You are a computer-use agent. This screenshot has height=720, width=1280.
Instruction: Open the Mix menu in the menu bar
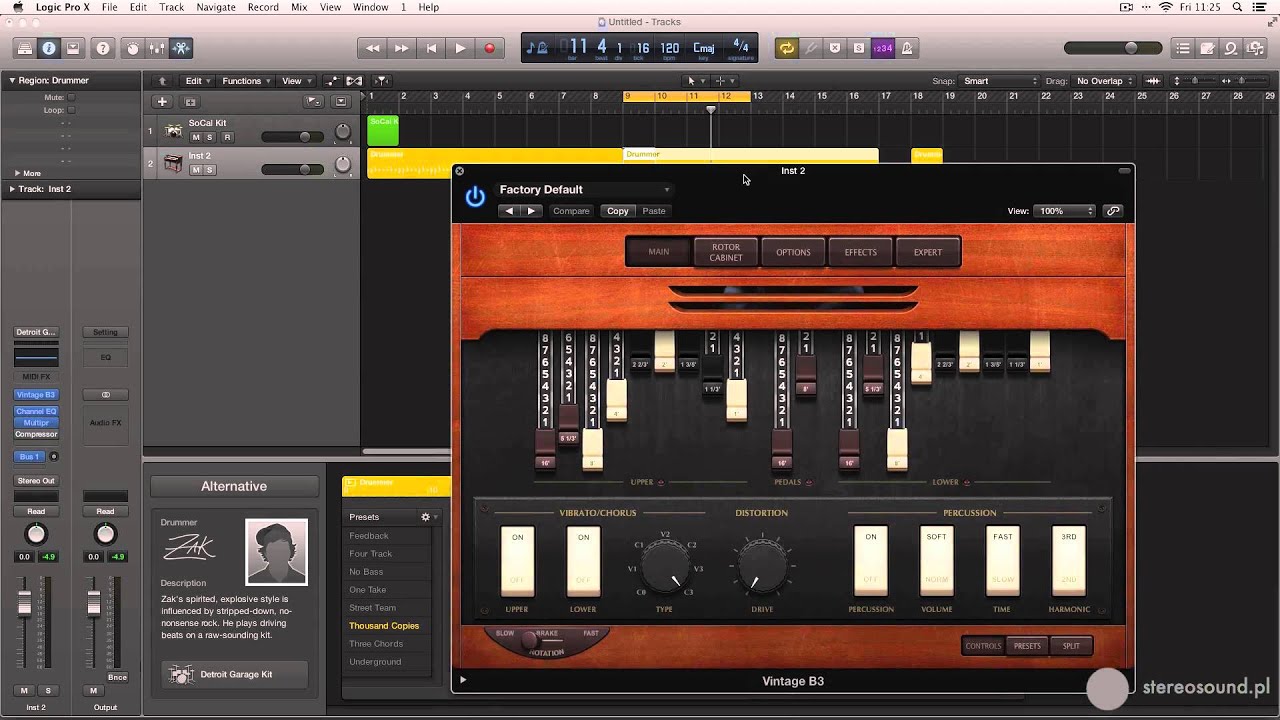pos(299,7)
